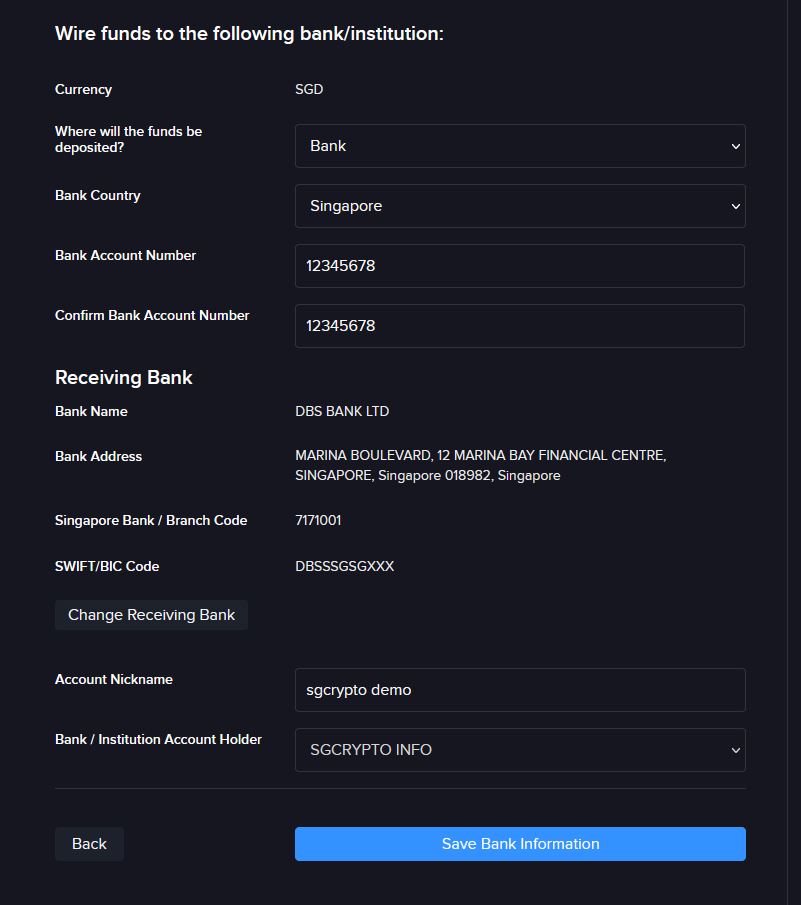Click the Account Nickname input field
The image size is (801, 905).
520,690
